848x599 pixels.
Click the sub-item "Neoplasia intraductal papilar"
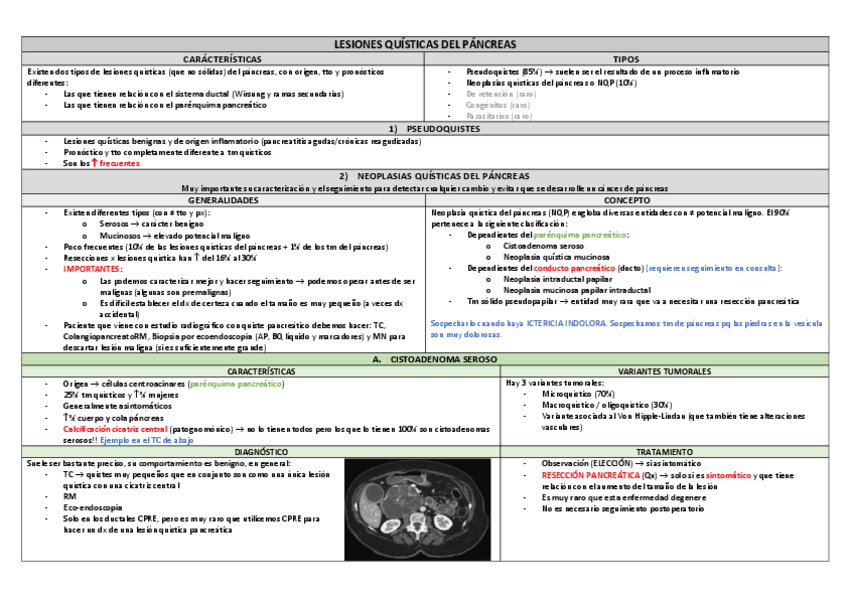[558, 279]
